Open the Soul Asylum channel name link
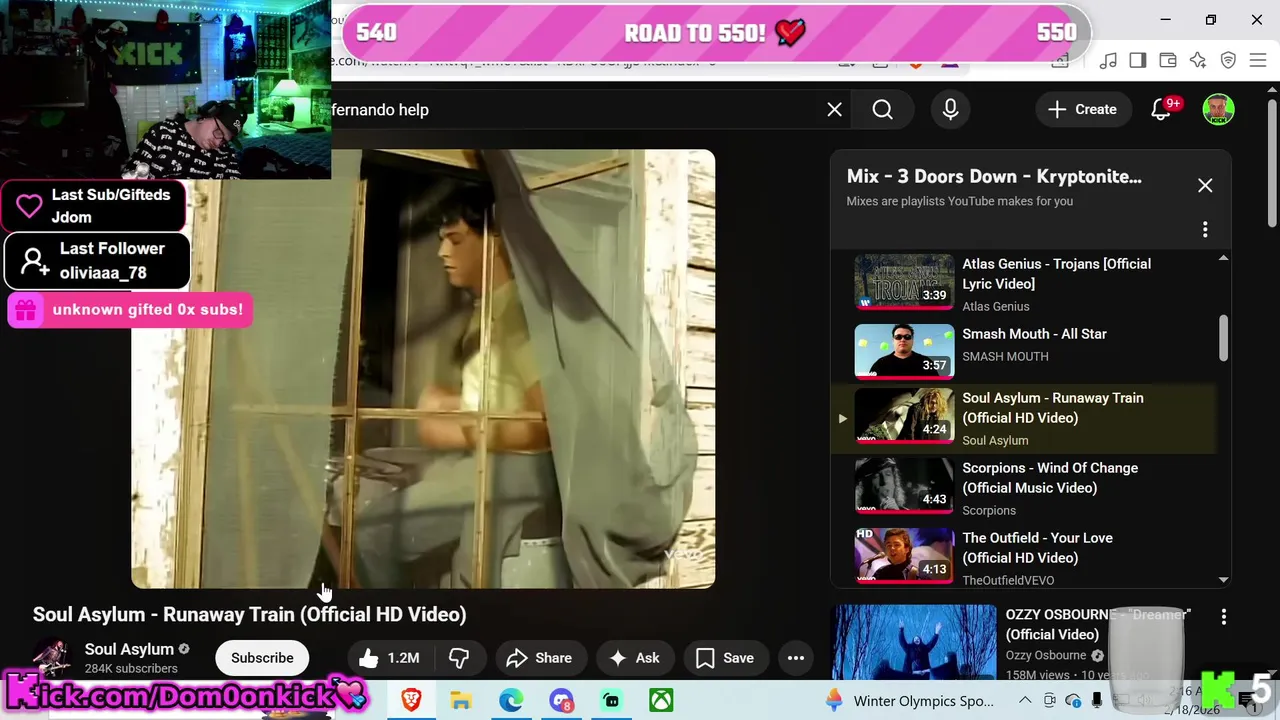 pos(129,649)
